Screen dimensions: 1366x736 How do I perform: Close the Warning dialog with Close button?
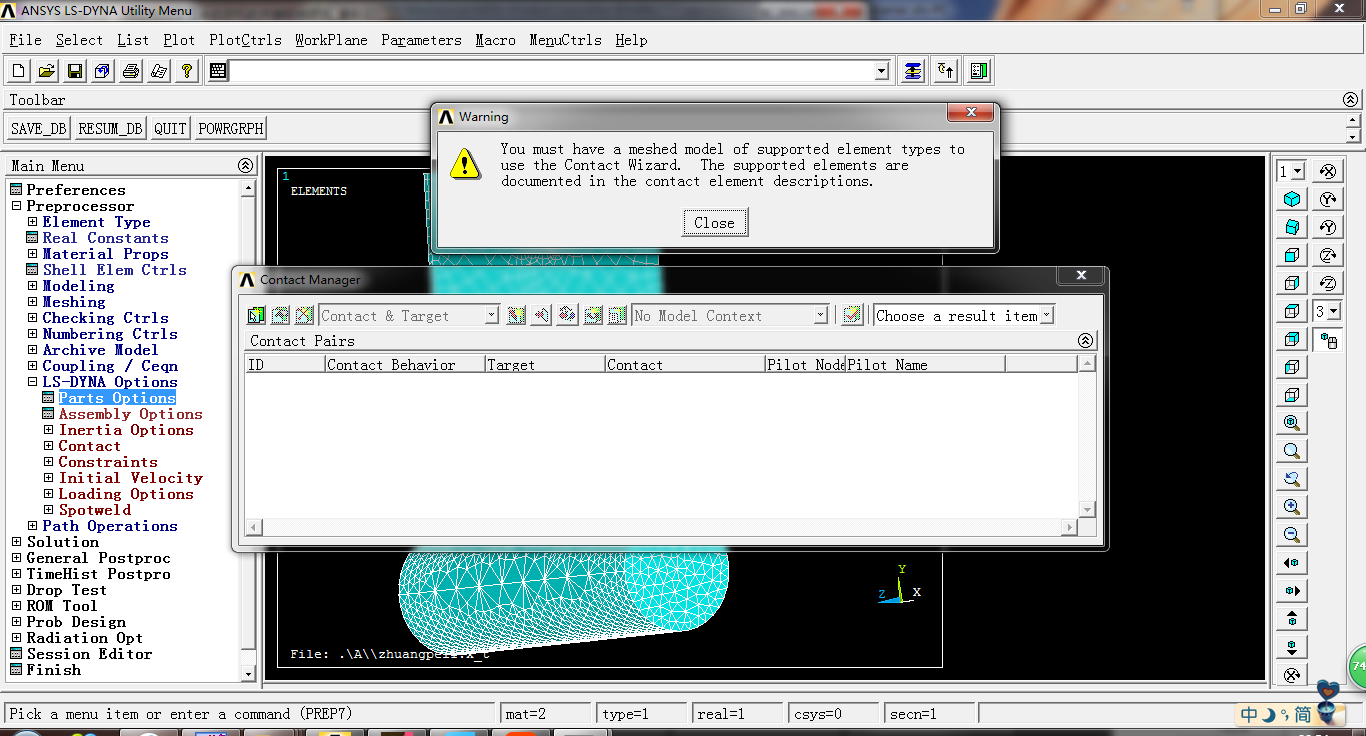pyautogui.click(x=714, y=223)
